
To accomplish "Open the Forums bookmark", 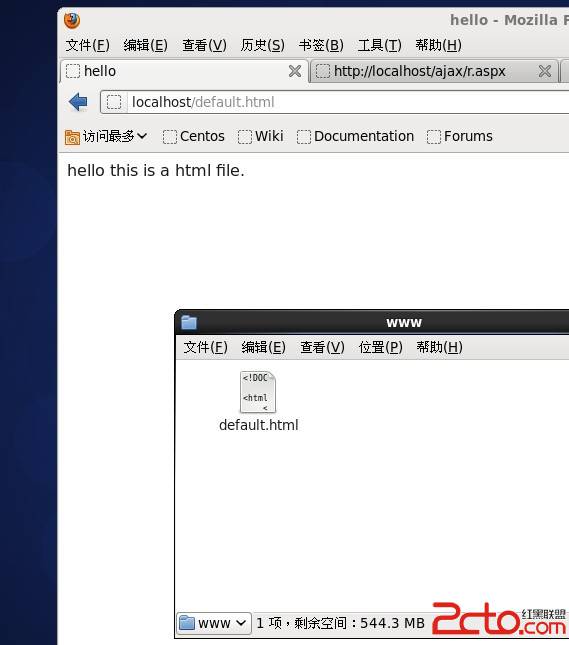I will (x=460, y=137).
